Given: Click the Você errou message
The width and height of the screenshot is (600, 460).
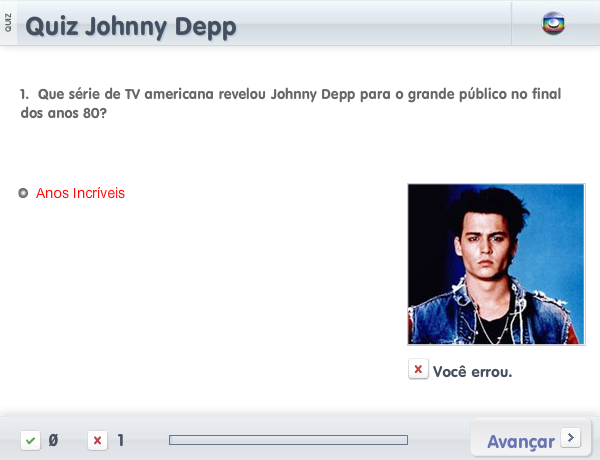Looking at the screenshot, I should 473,372.
